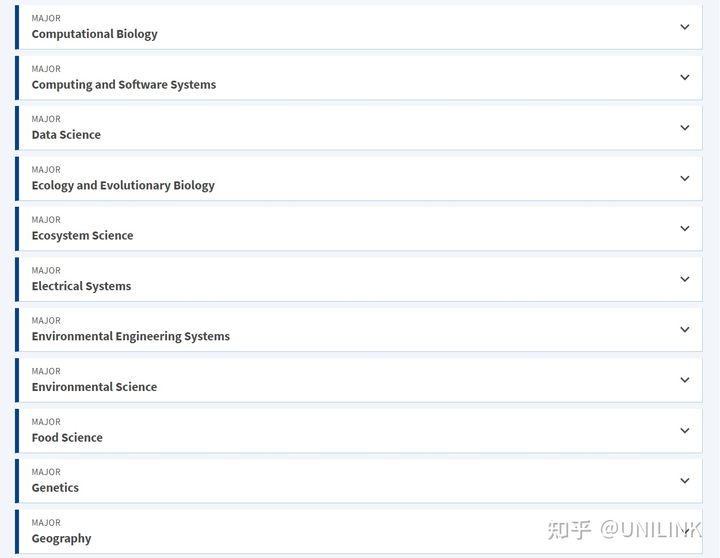
Task: Click chevron icon for Ecosystem Science
Action: pyautogui.click(x=685, y=228)
